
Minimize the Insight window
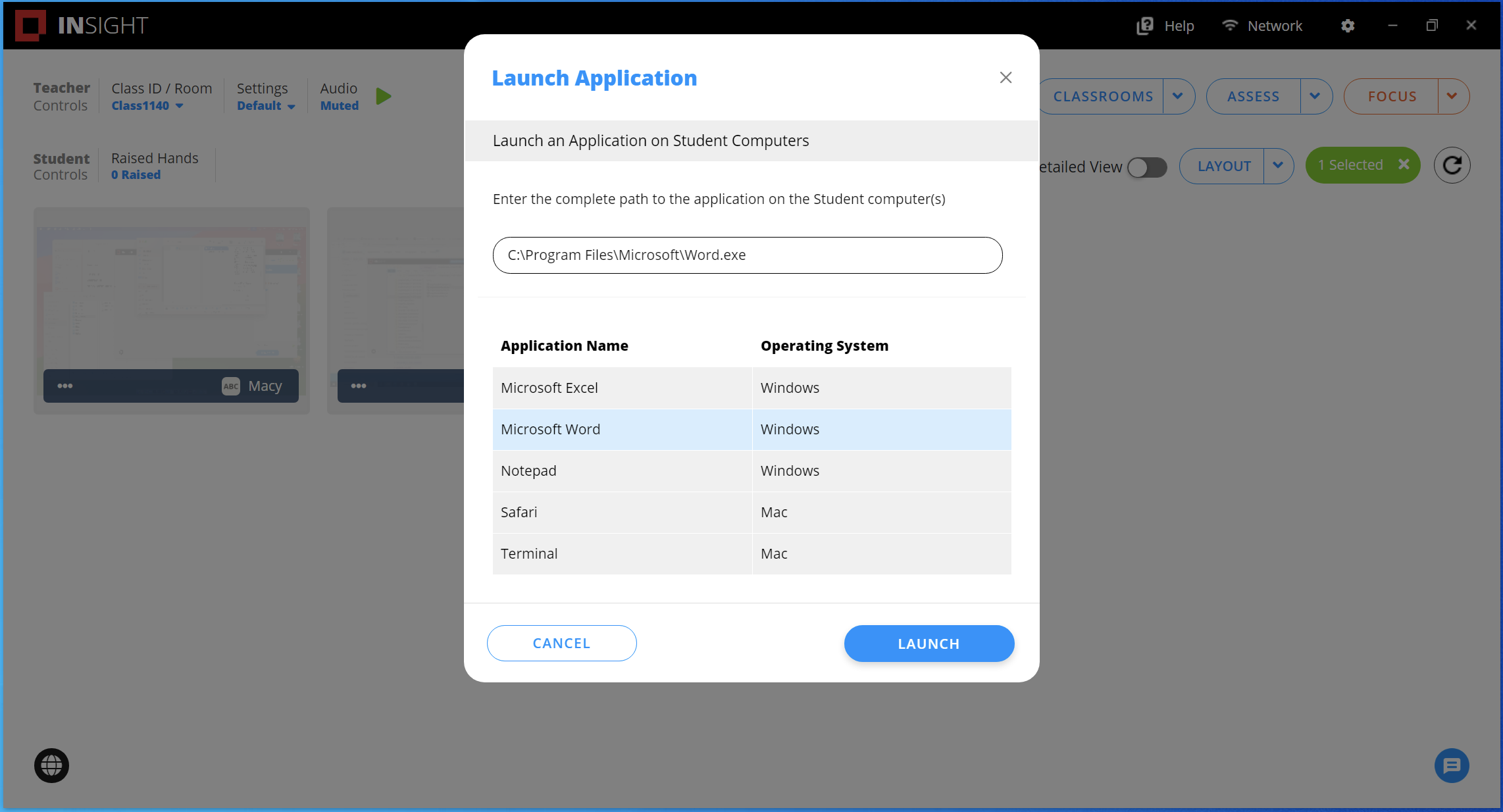(x=1392, y=25)
